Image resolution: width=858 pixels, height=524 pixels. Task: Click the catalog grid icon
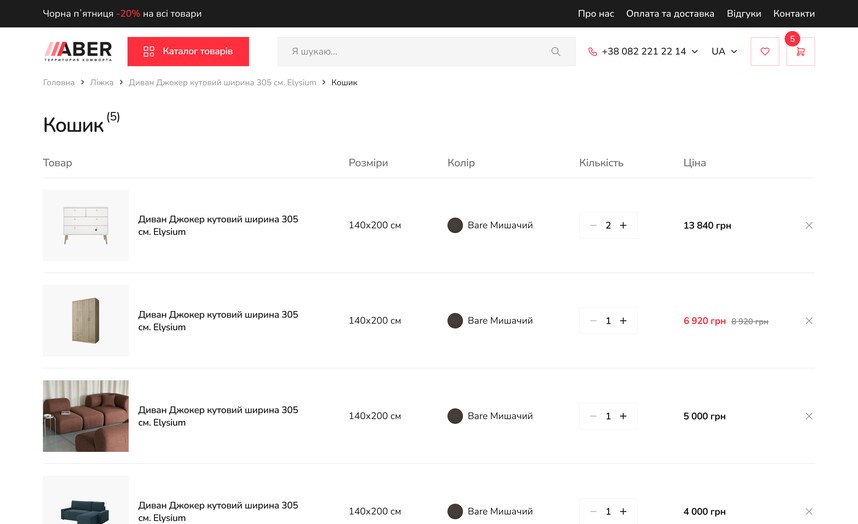click(x=149, y=51)
